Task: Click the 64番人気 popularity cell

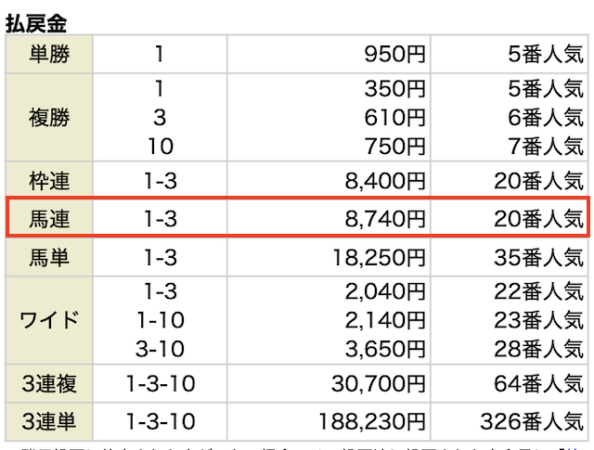Action: coord(538,384)
